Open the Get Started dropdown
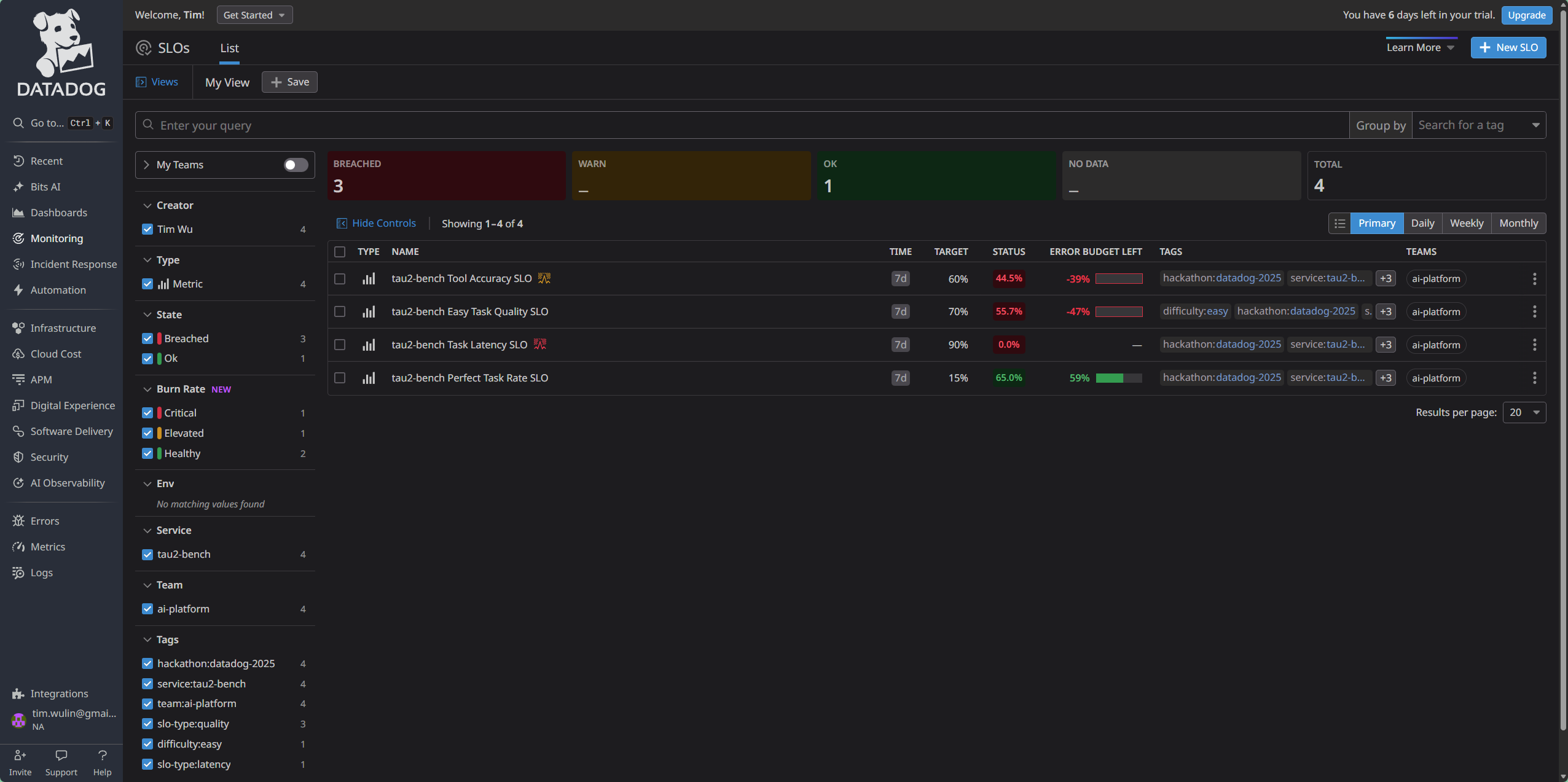This screenshot has width=1568, height=782. [x=254, y=15]
